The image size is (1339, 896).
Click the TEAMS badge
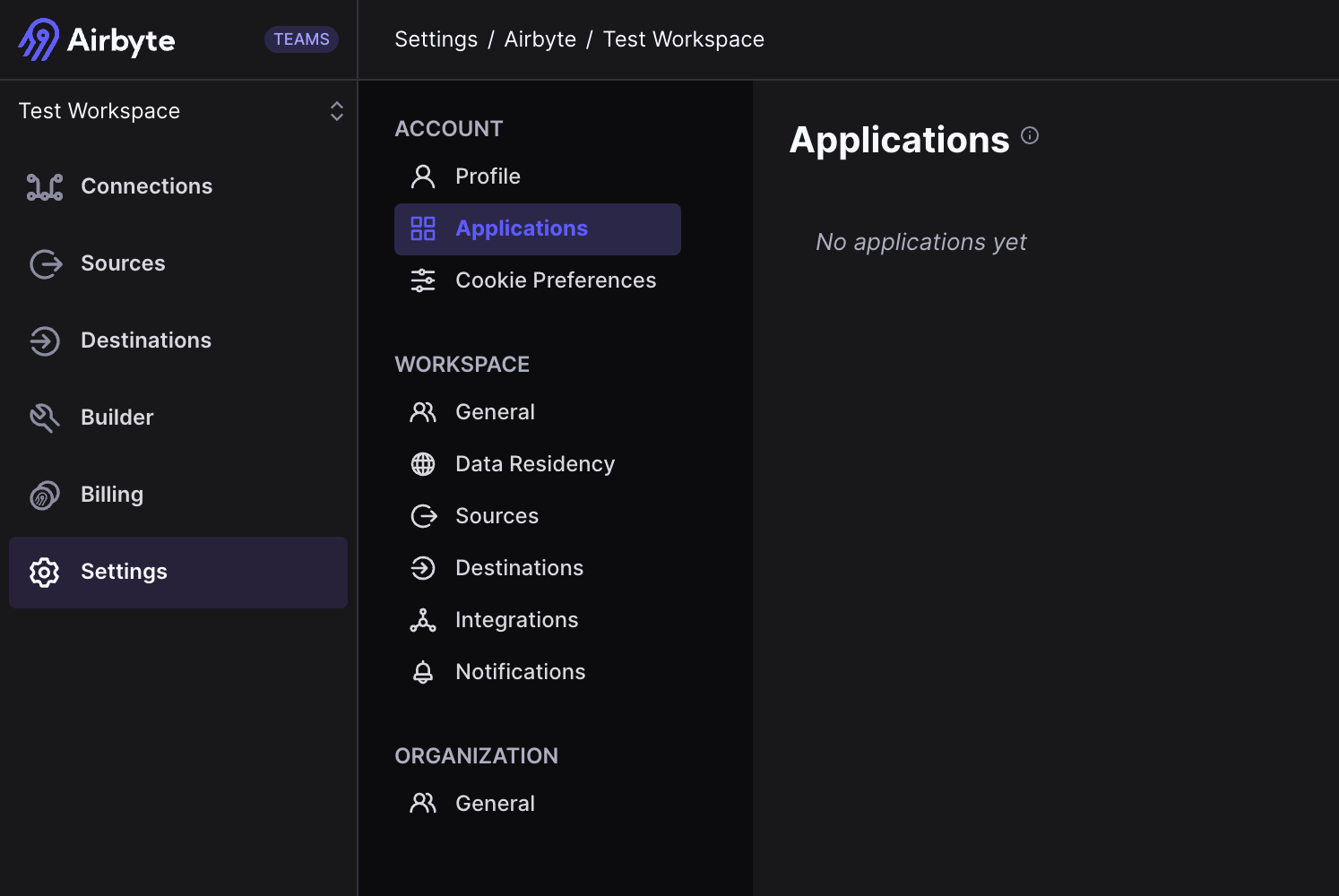(301, 39)
